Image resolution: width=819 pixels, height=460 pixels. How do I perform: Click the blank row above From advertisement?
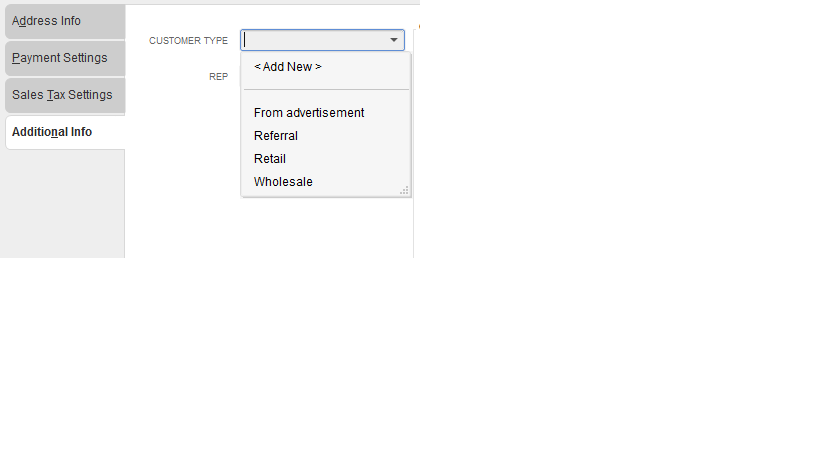click(x=325, y=98)
